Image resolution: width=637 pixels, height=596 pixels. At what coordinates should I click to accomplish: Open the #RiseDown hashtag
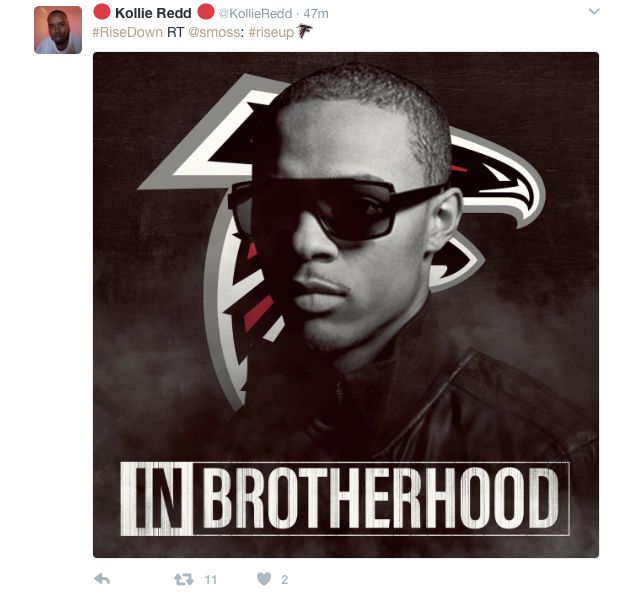(128, 32)
